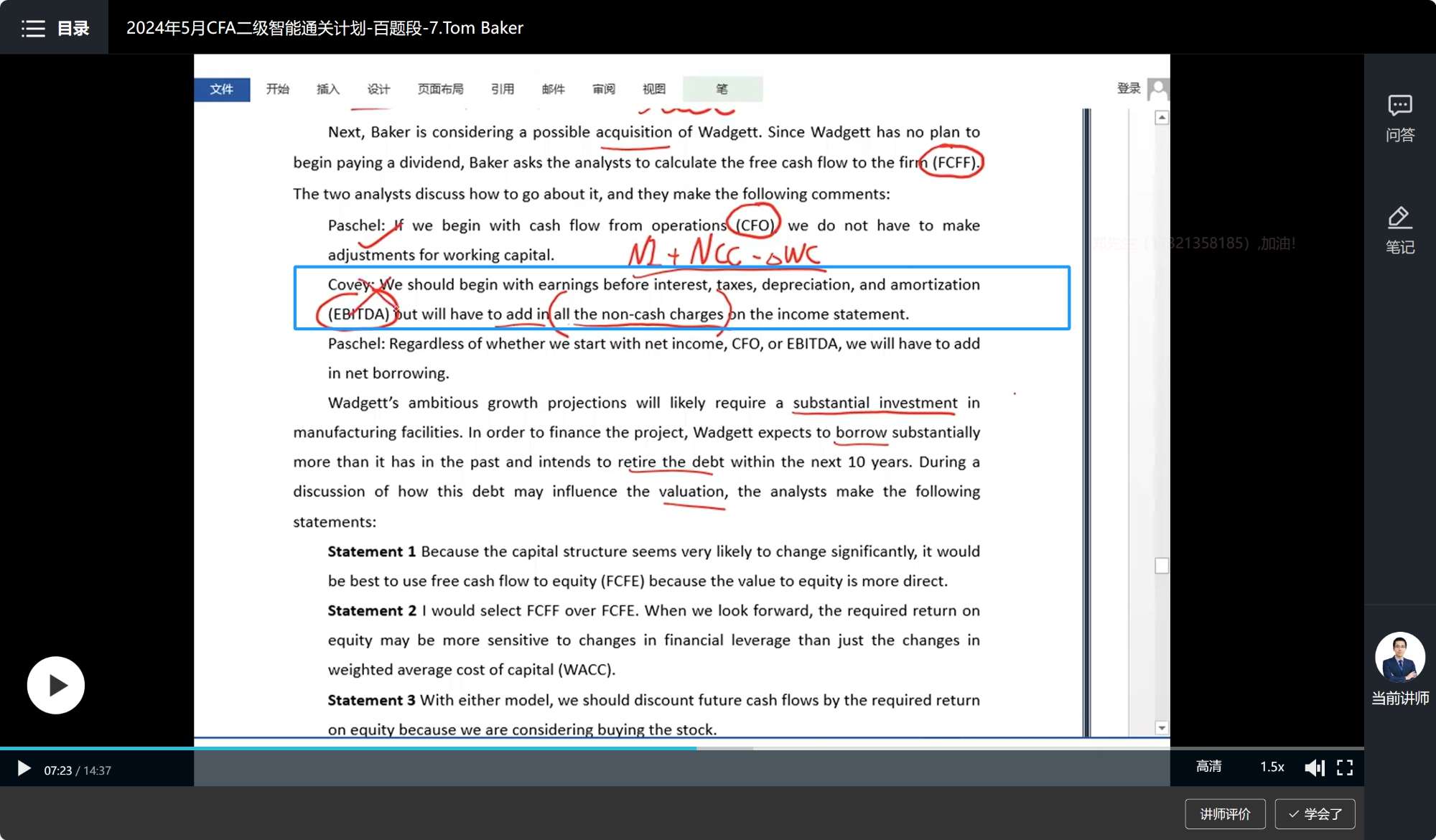Screen dimensions: 1436x840
Task: View the current lecturer avatar
Action: pyautogui.click(x=1399, y=657)
